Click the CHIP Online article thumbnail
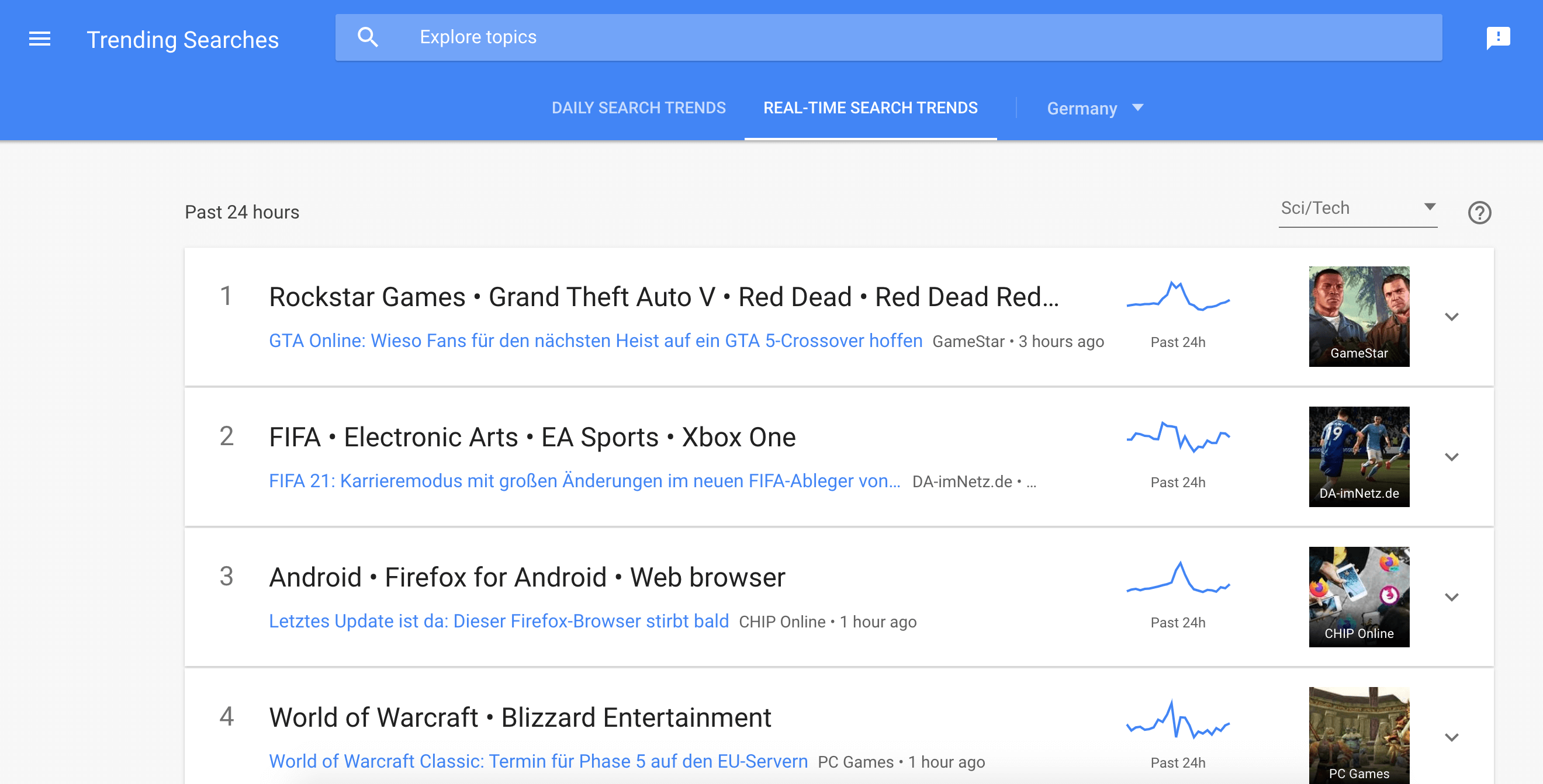The image size is (1543, 784). tap(1358, 596)
